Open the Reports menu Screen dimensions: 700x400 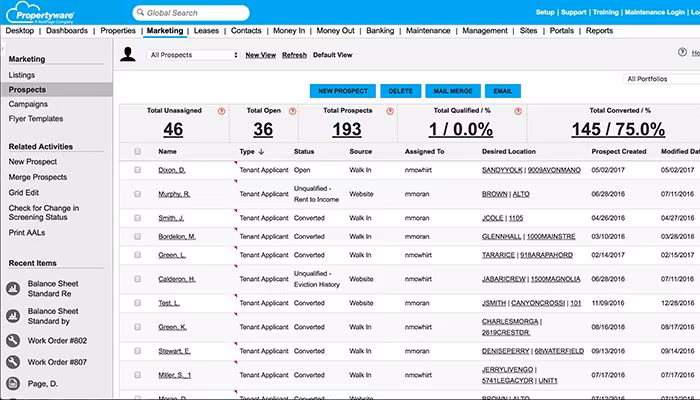tap(599, 31)
